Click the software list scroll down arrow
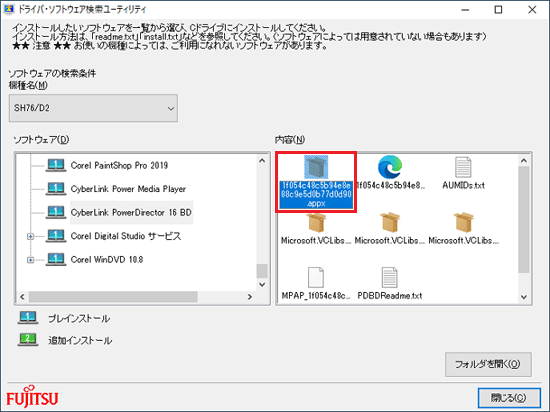Image resolution: width=550 pixels, height=412 pixels. [x=262, y=284]
